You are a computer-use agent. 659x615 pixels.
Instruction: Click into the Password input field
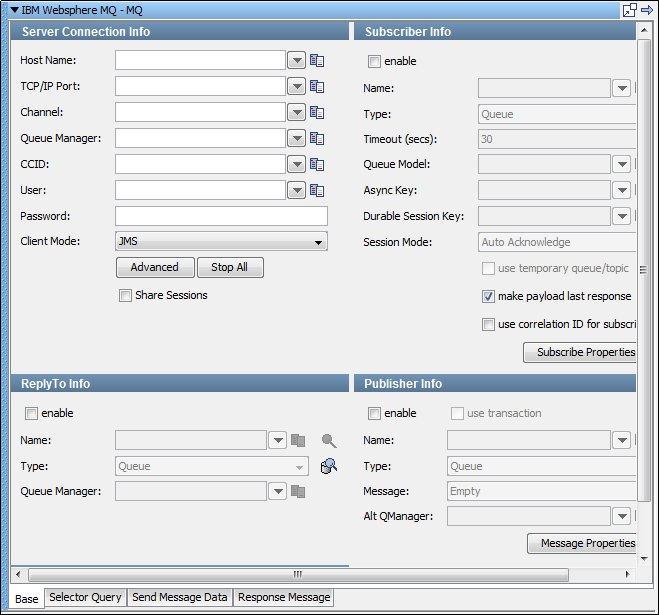[221, 216]
